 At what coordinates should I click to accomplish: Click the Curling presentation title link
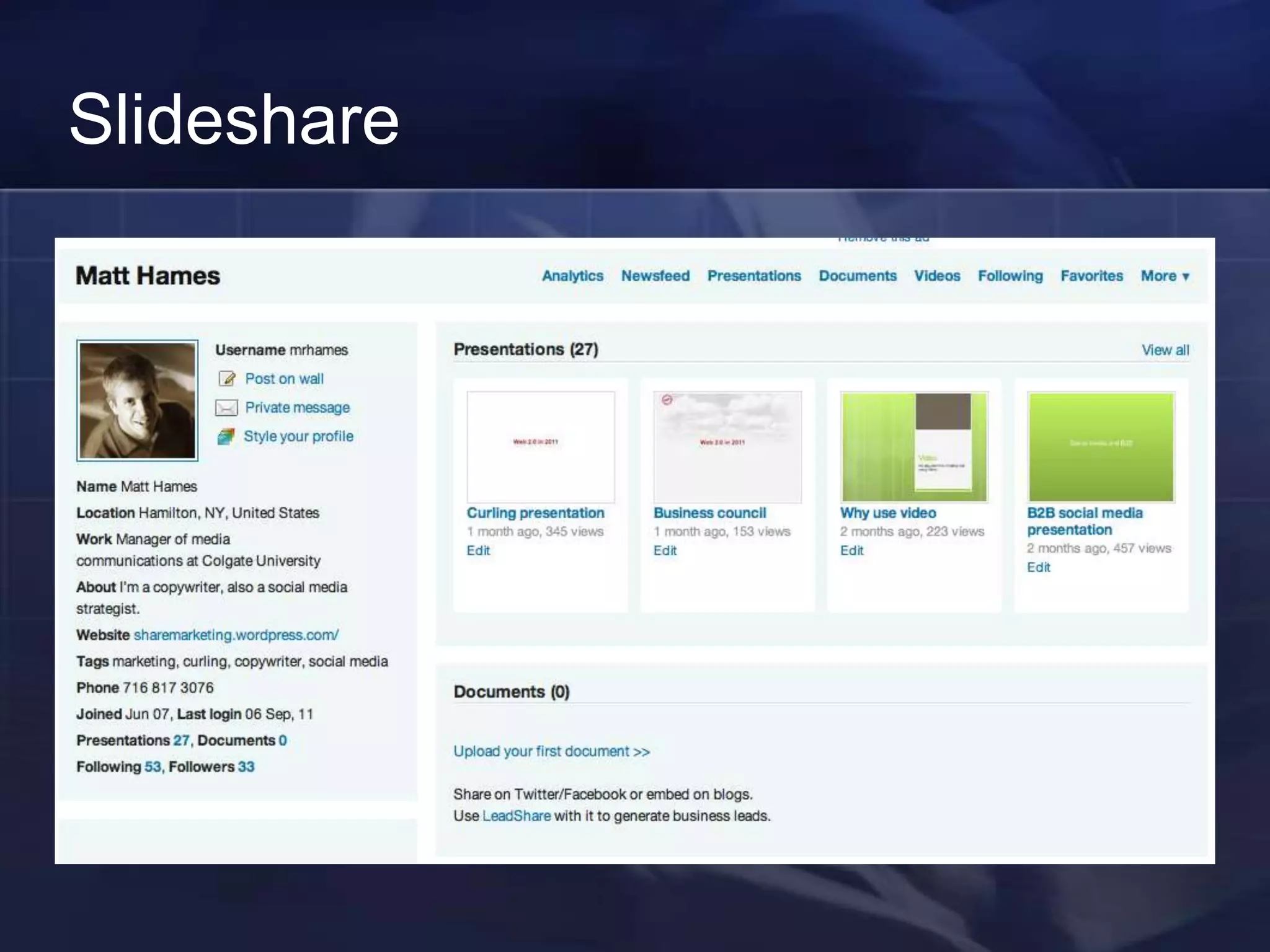coord(535,513)
